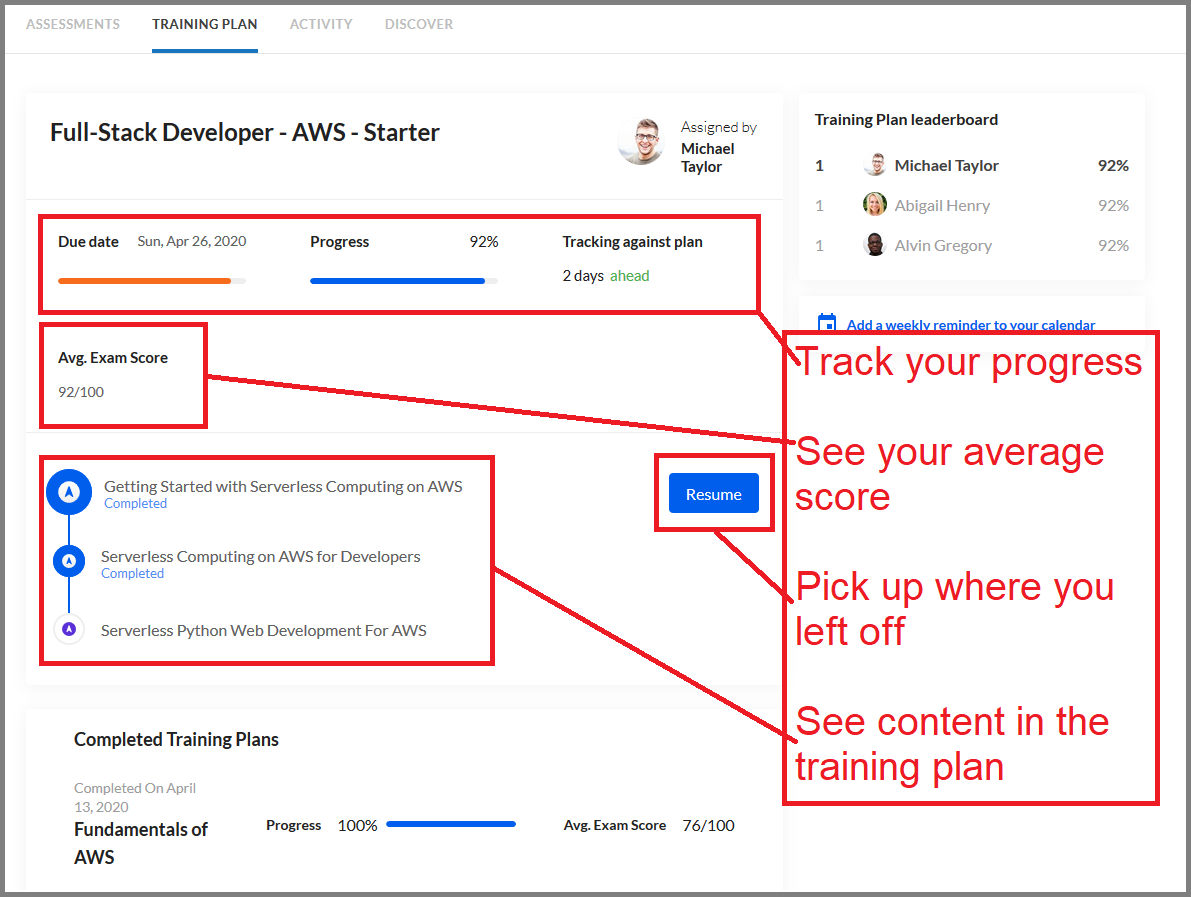Click the Full-Stack Developer - AWS - Starter heading
1191x897 pixels.
[x=245, y=133]
